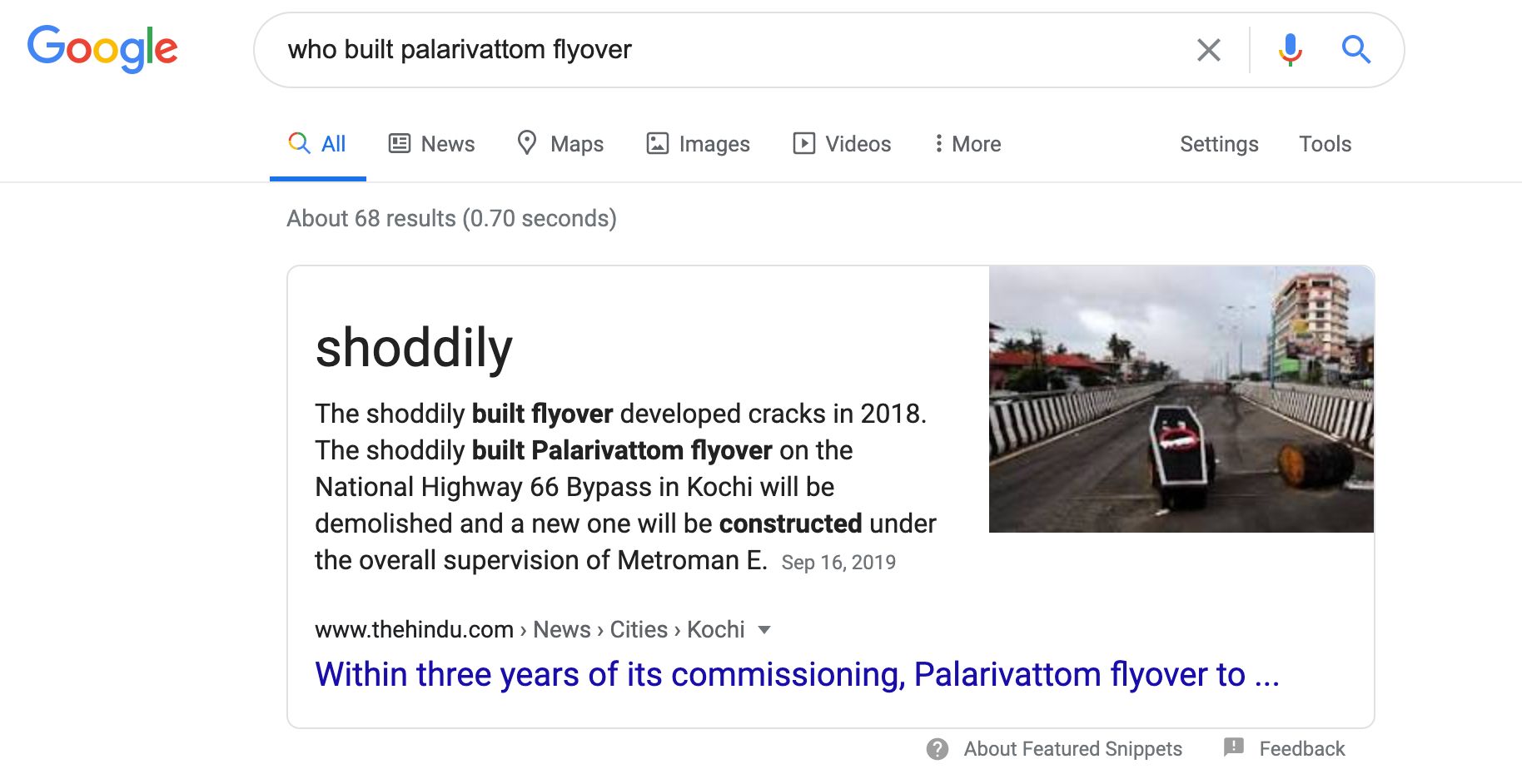
Task: Click the Google logo to go home
Action: pos(103,48)
